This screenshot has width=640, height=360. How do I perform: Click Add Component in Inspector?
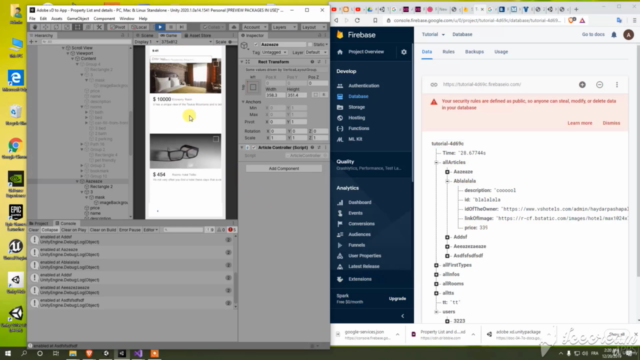284,168
